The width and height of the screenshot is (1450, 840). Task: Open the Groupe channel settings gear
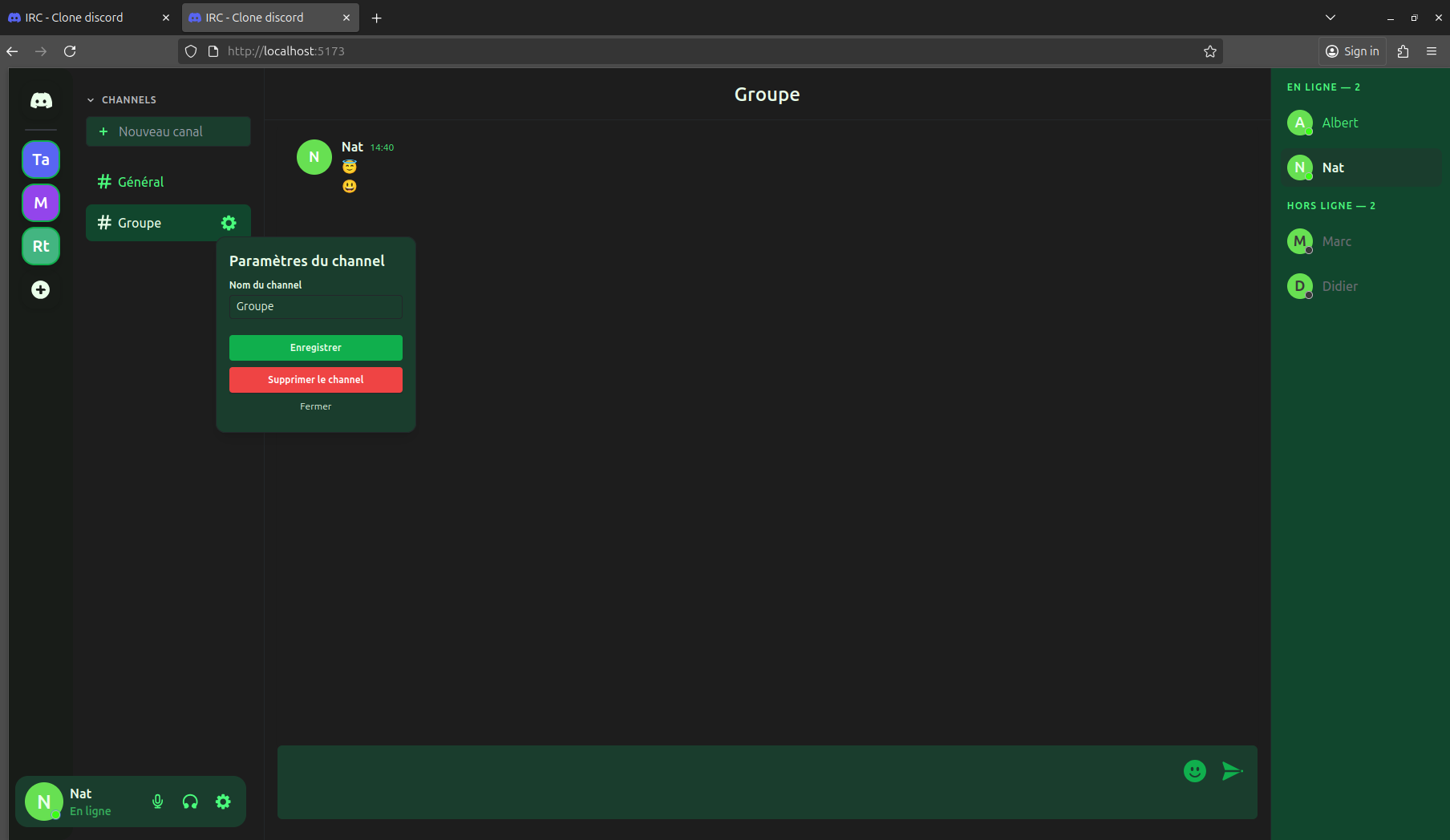(x=229, y=223)
